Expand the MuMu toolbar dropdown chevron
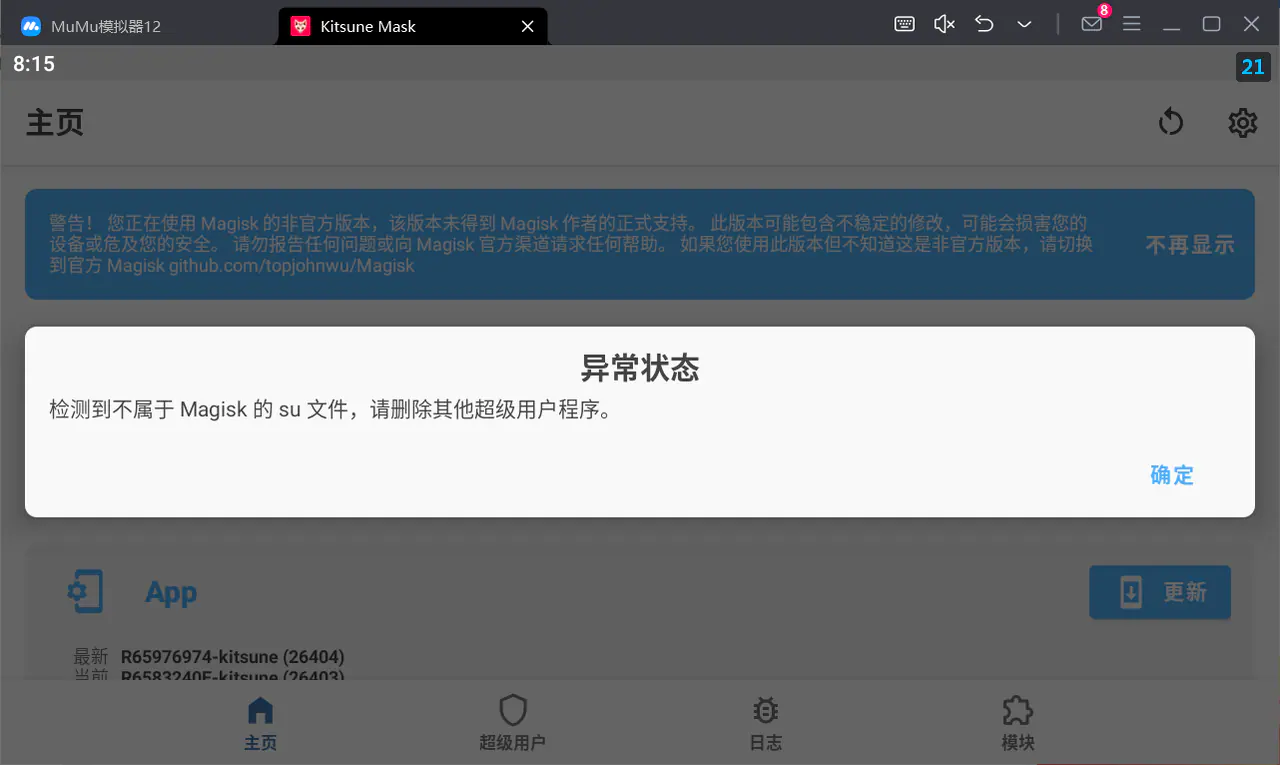 [x=1024, y=24]
